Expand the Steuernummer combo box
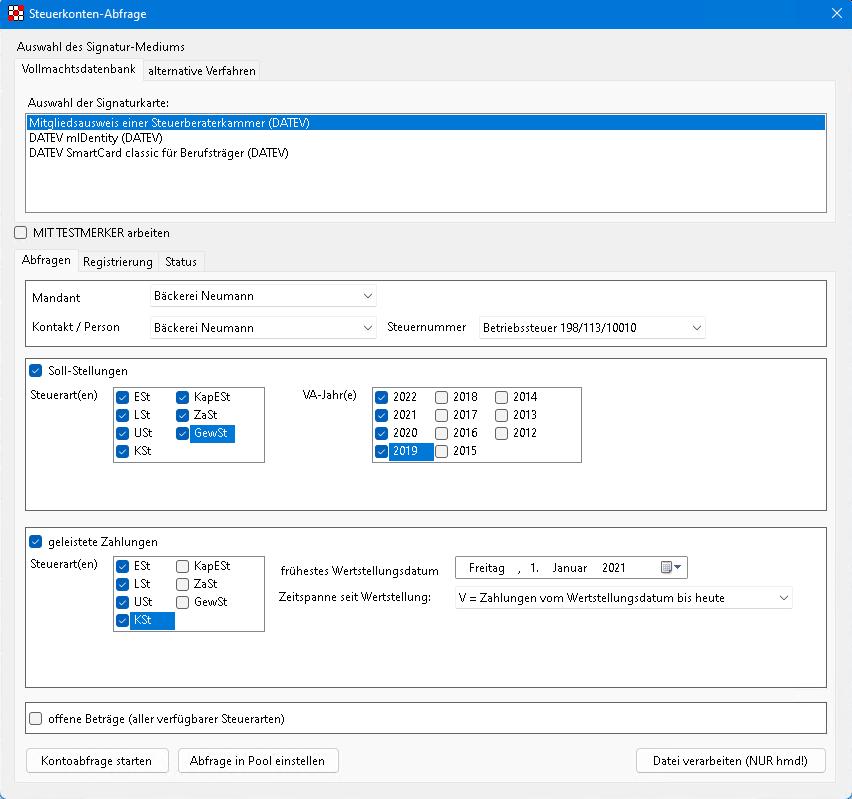852x799 pixels. click(696, 327)
